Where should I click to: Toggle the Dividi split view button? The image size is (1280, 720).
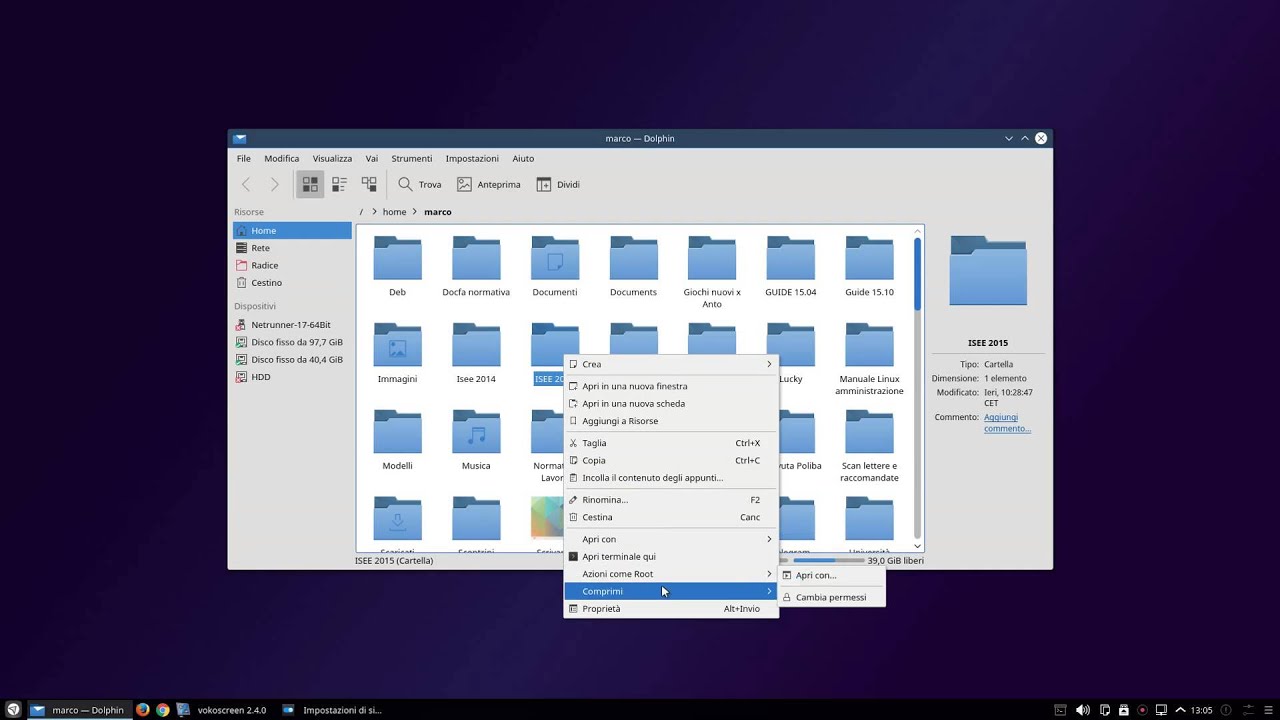pyautogui.click(x=558, y=184)
